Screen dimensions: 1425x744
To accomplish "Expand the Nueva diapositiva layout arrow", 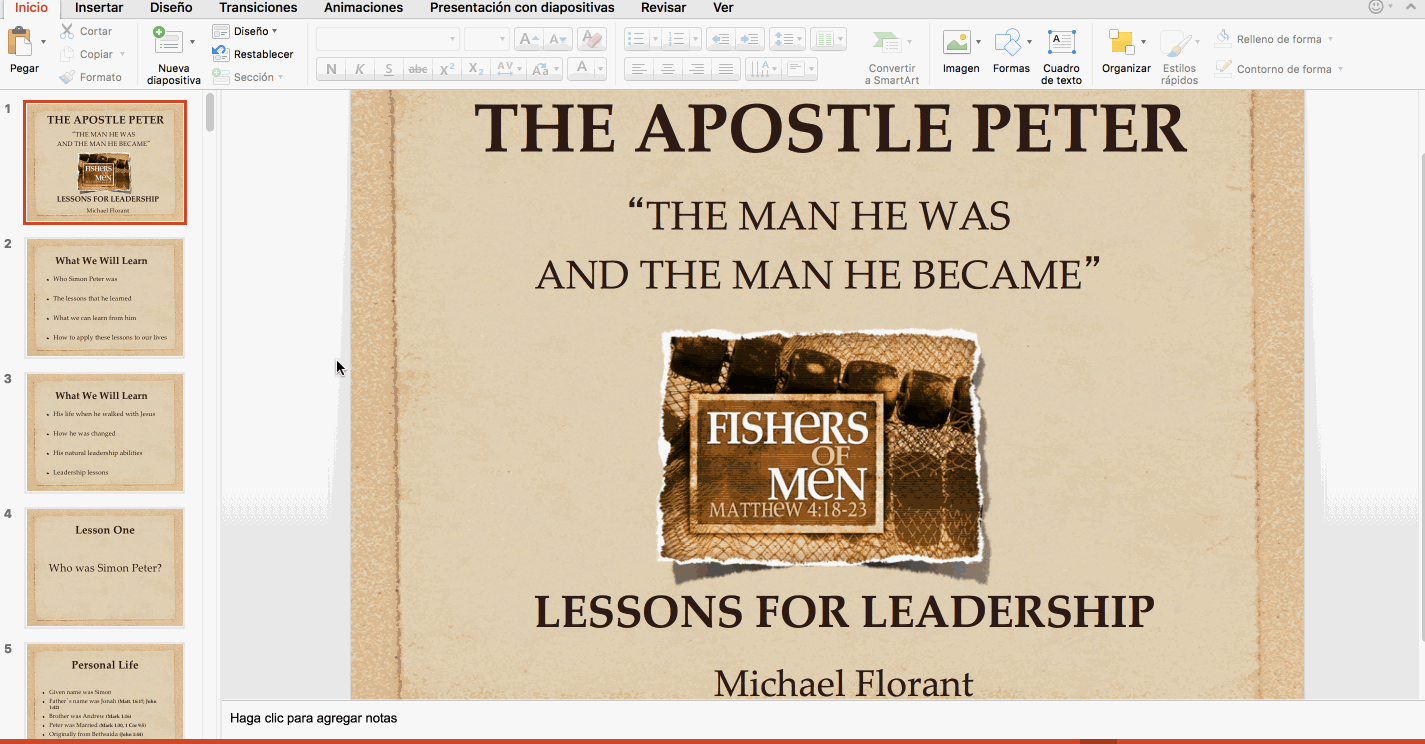I will pos(191,42).
